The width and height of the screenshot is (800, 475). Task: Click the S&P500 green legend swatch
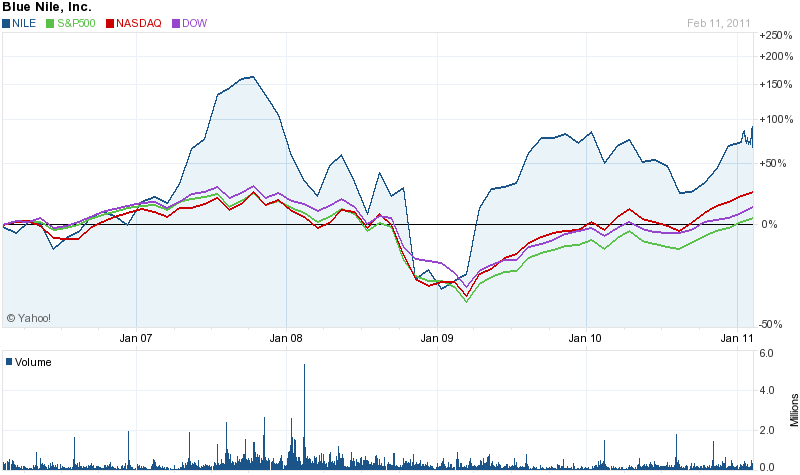pyautogui.click(x=50, y=23)
